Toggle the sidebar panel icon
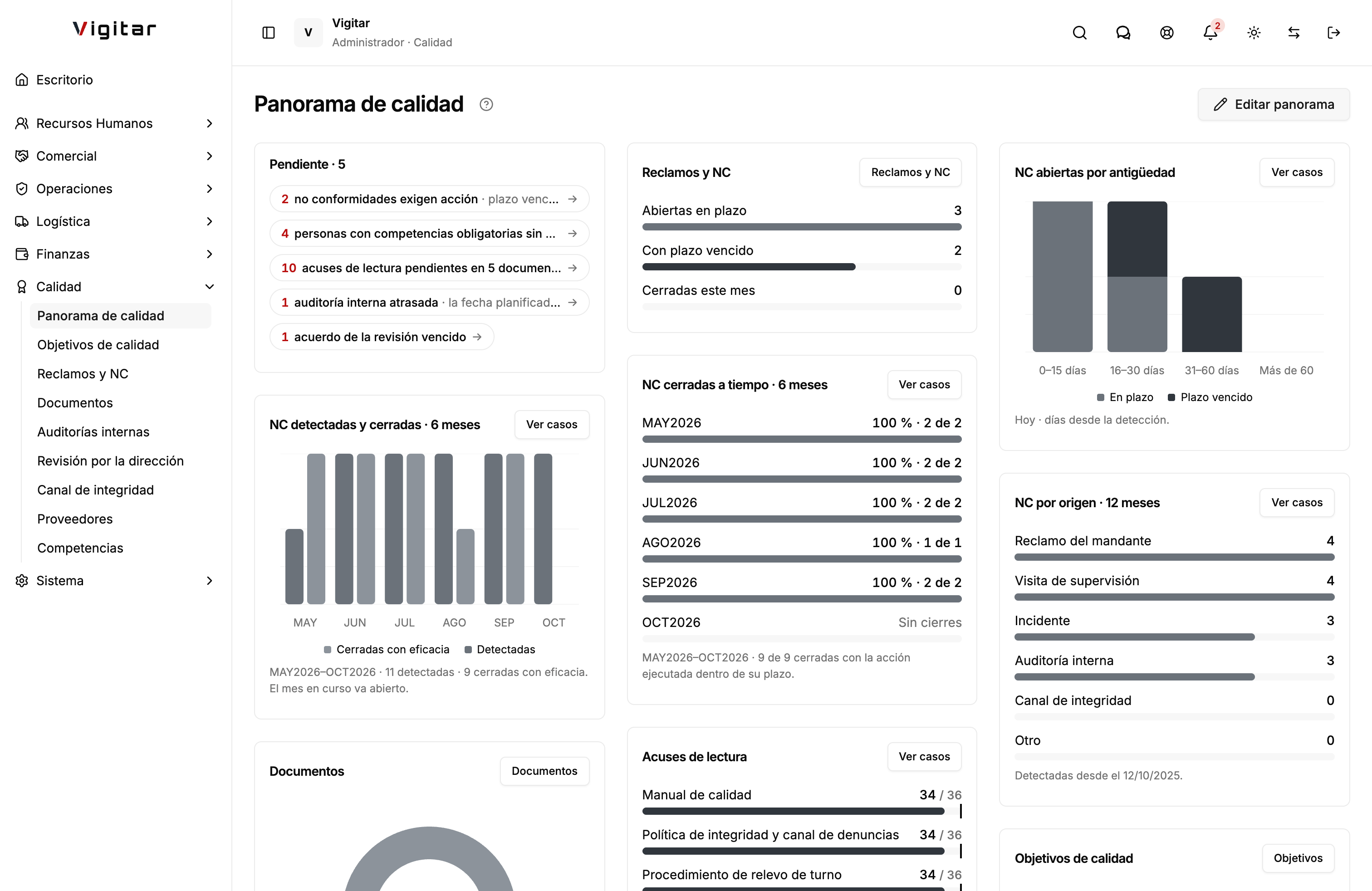 click(269, 33)
